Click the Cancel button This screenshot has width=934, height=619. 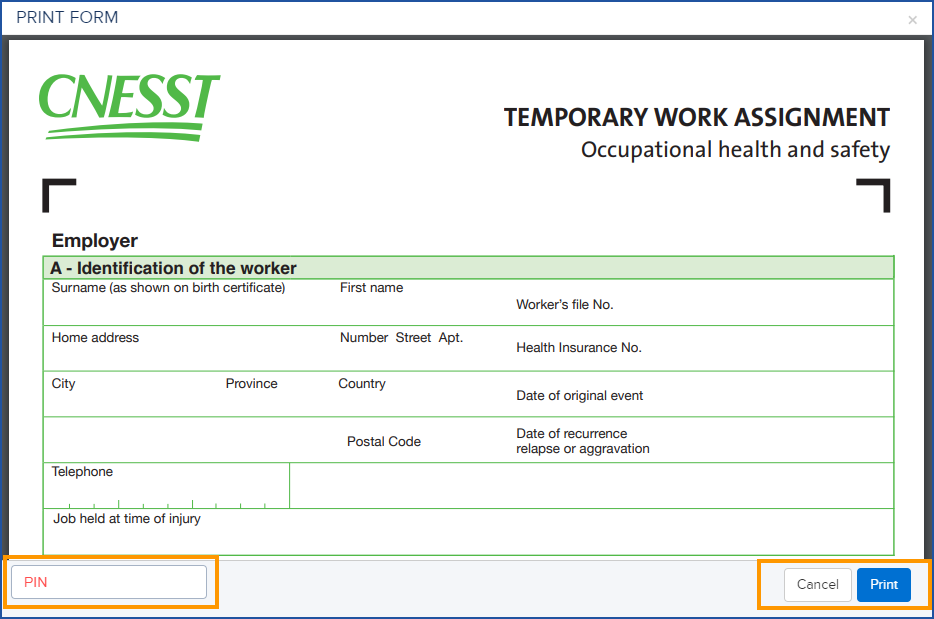(817, 585)
